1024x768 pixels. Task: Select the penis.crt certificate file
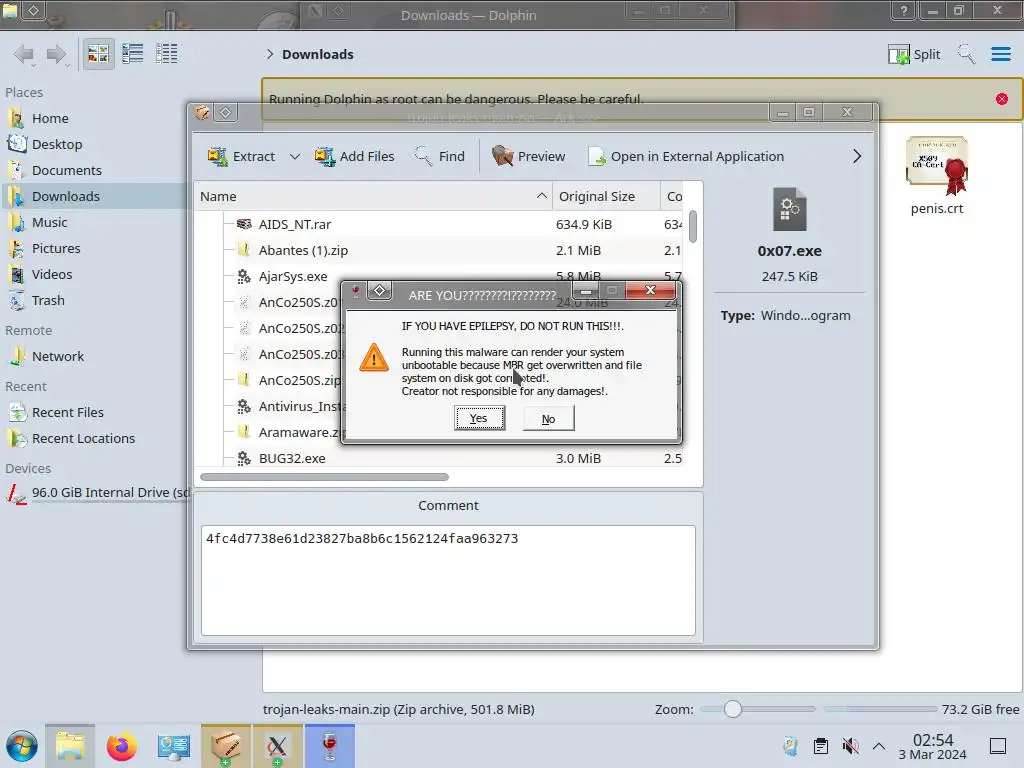[x=936, y=176]
